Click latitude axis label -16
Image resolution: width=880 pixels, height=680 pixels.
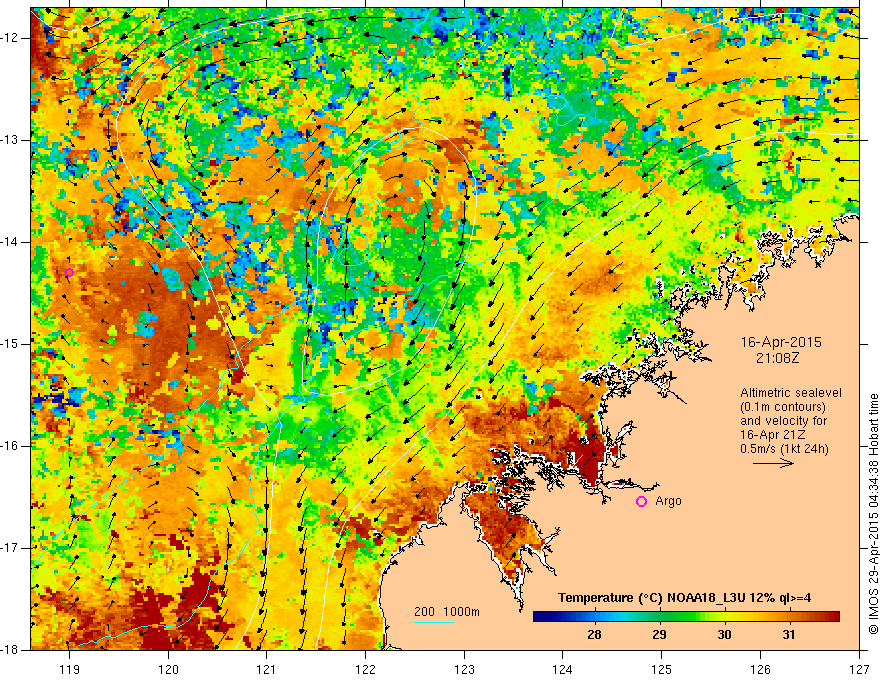pos(10,446)
